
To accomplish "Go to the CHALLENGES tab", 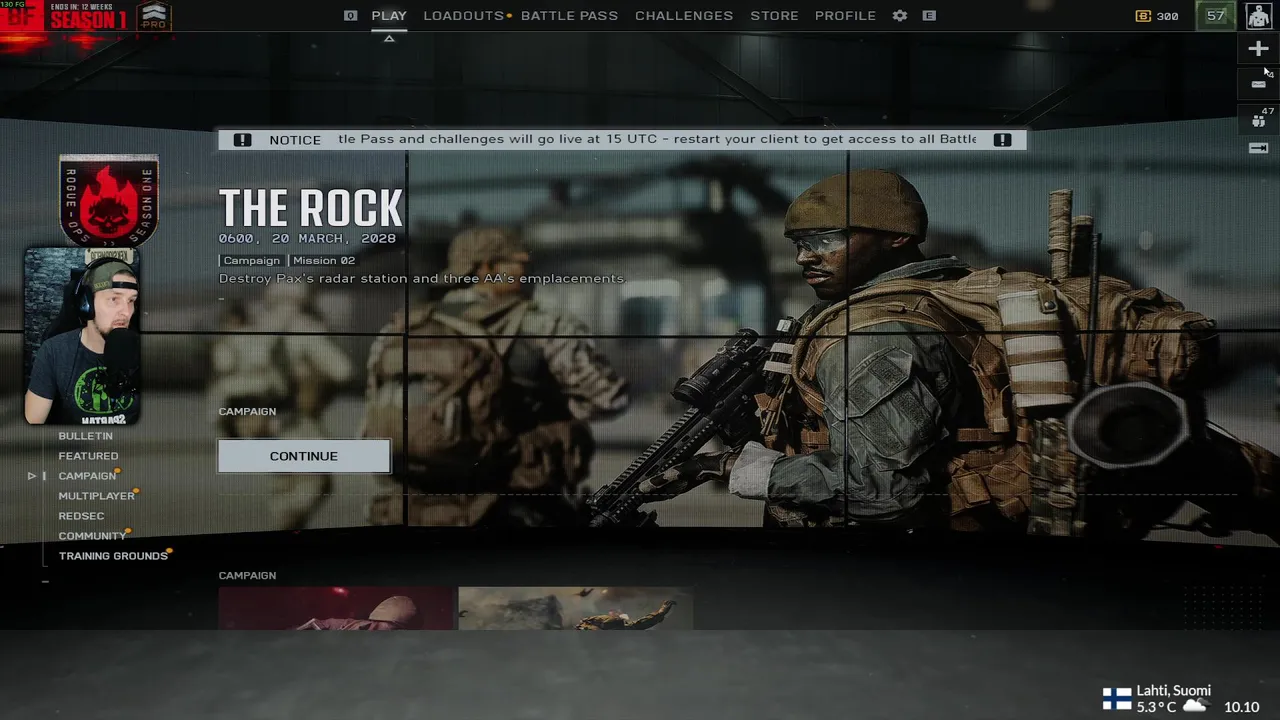I will (x=684, y=16).
